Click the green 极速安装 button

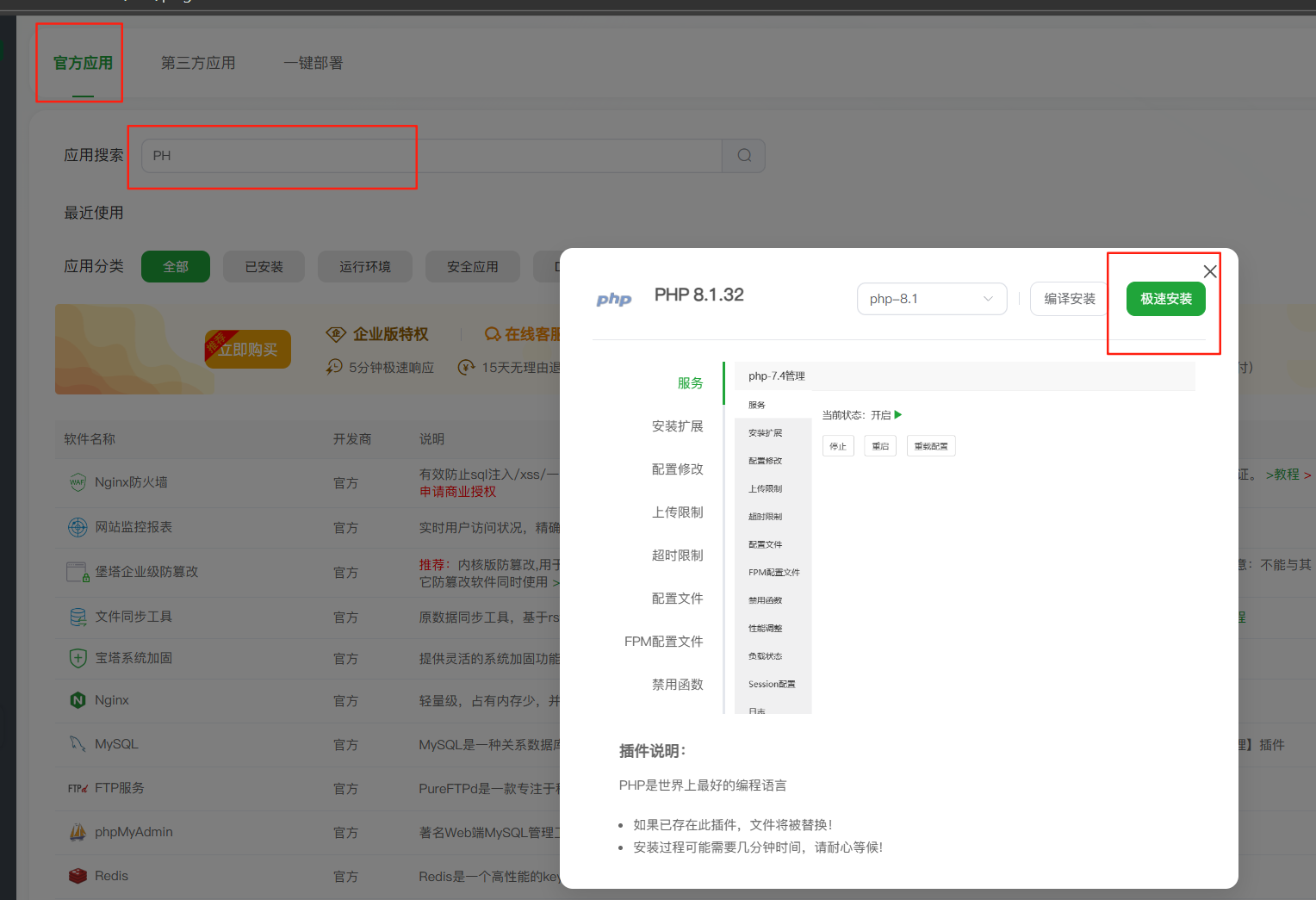[x=1166, y=299]
